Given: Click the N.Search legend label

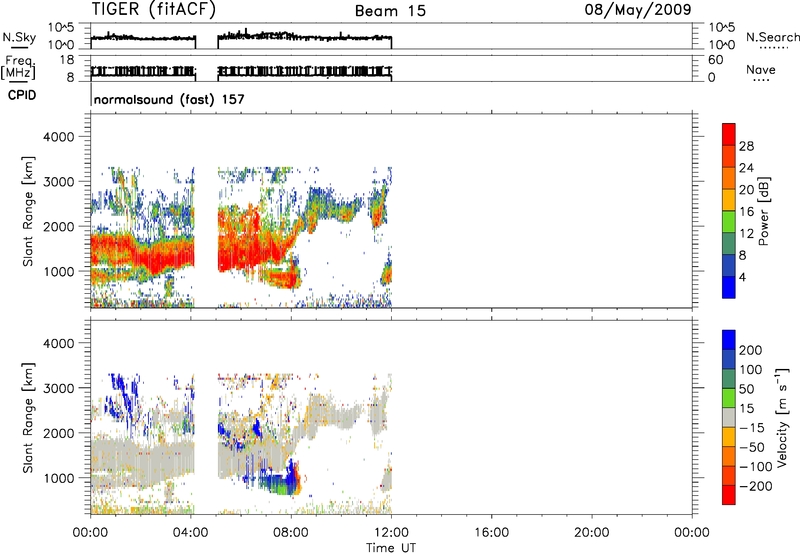Looking at the screenshot, I should [772, 37].
